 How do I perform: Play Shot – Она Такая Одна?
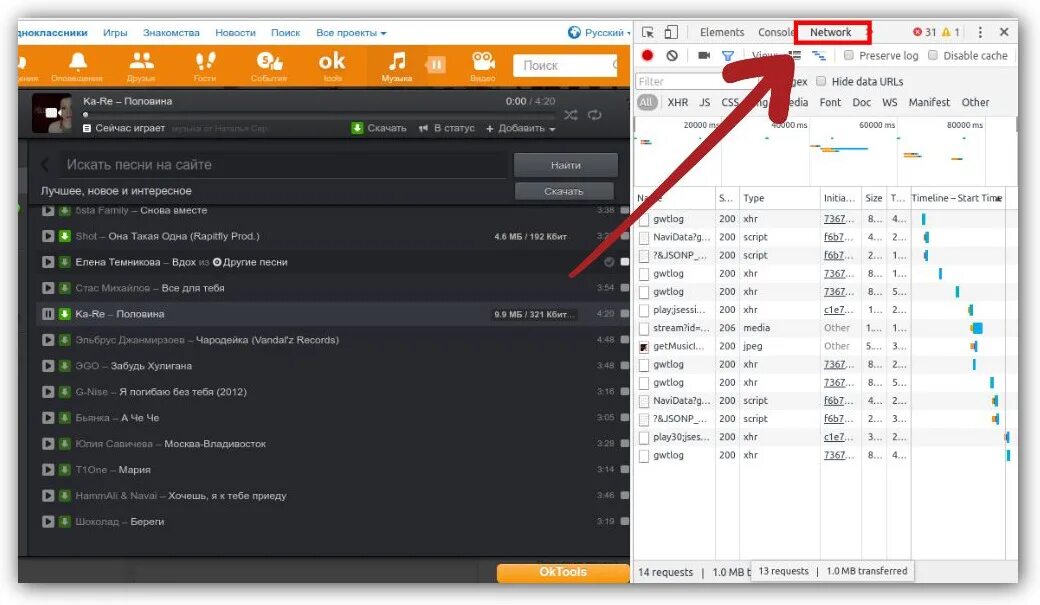pyautogui.click(x=48, y=236)
